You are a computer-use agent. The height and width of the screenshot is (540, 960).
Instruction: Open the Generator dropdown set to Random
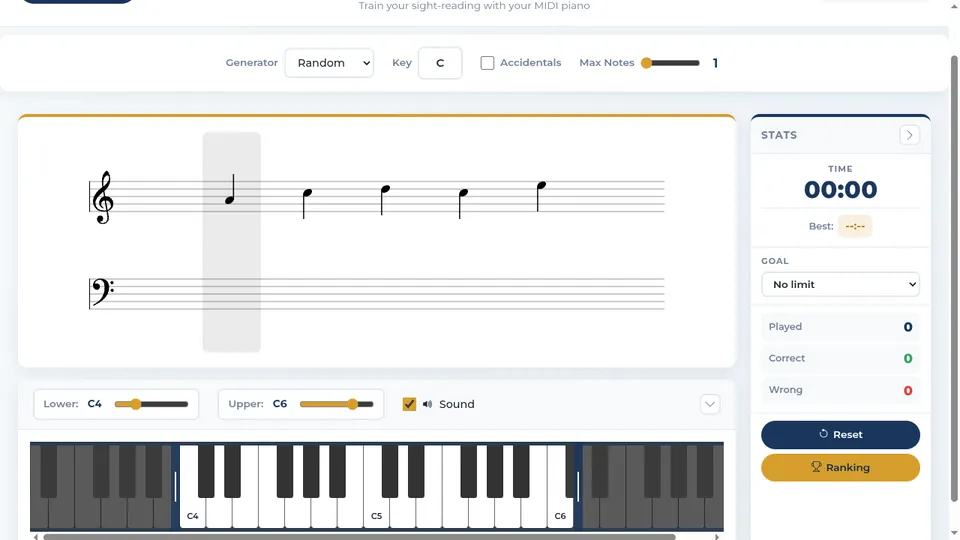329,63
